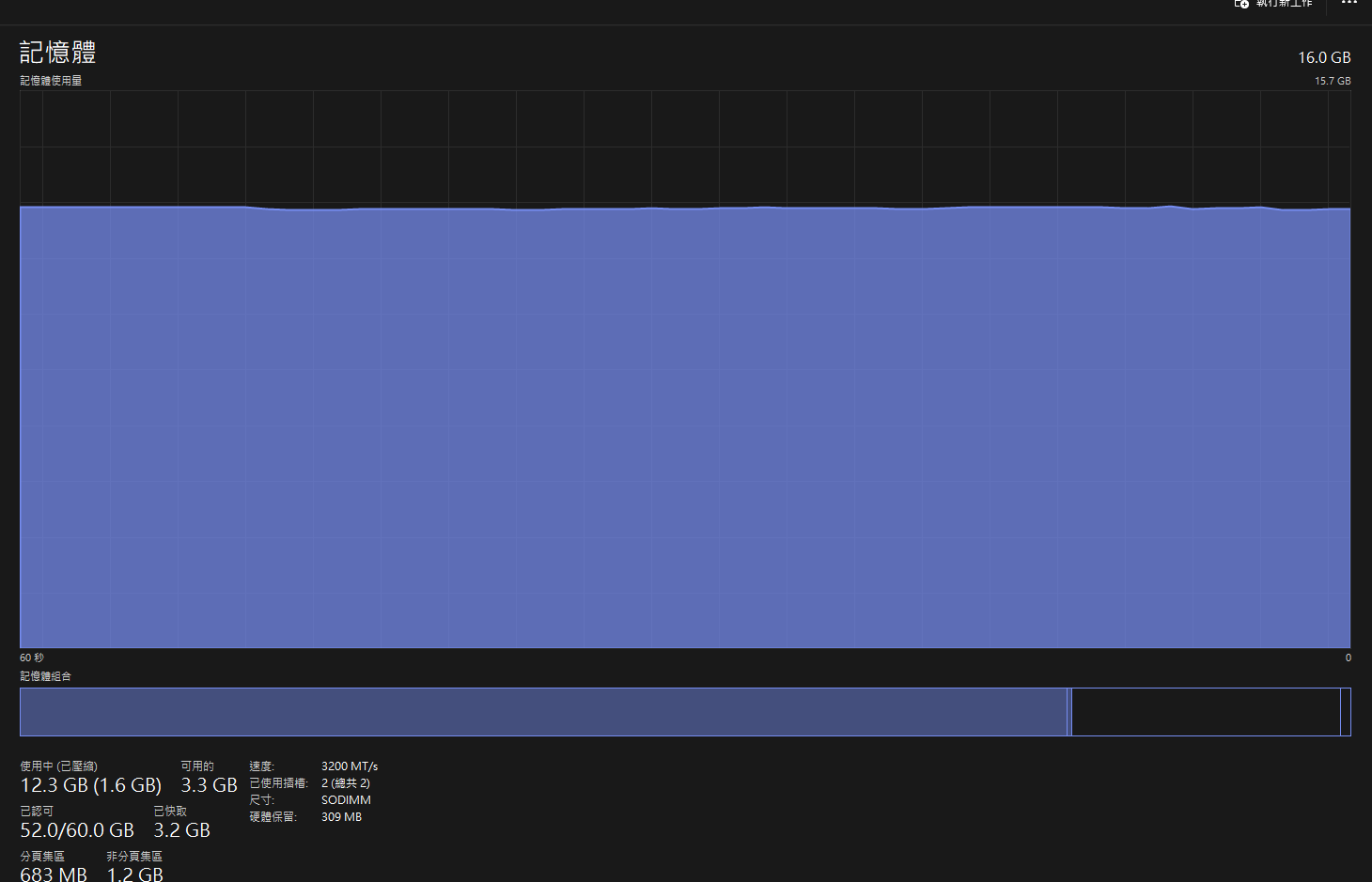The width and height of the screenshot is (1372, 882).
Task: Click the 60 秒 time axis label
Action: tap(32, 658)
